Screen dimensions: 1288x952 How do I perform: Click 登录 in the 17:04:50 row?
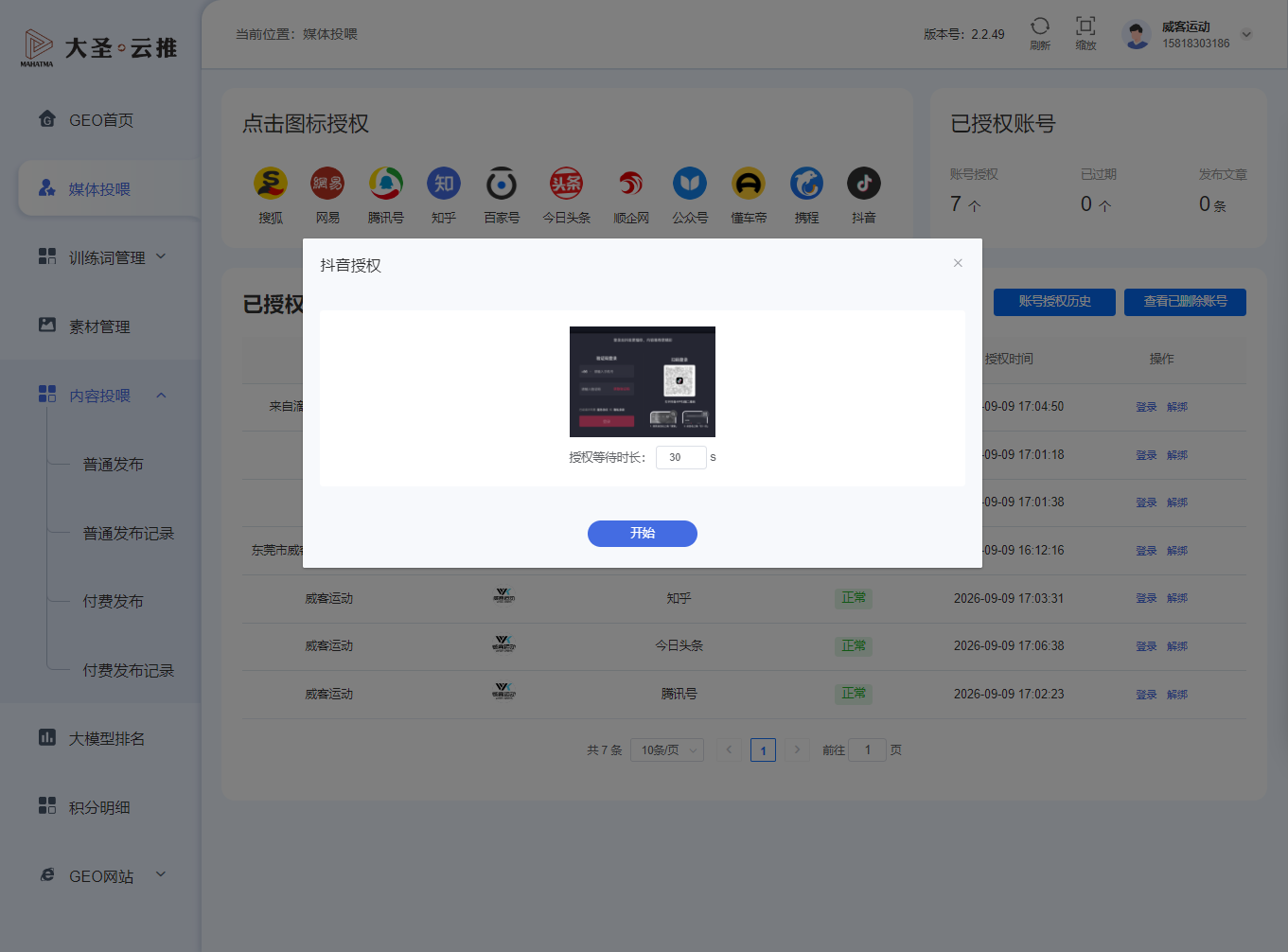(1146, 407)
